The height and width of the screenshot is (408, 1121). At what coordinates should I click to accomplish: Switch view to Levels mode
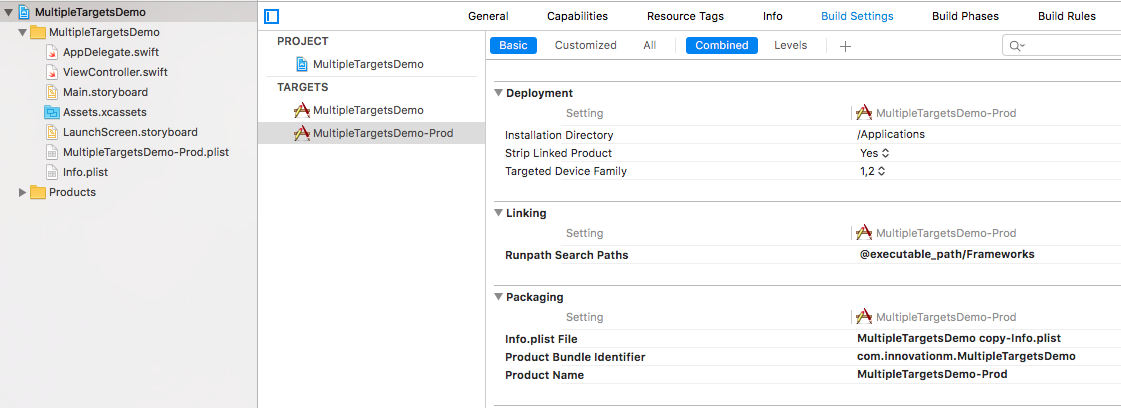tap(790, 45)
